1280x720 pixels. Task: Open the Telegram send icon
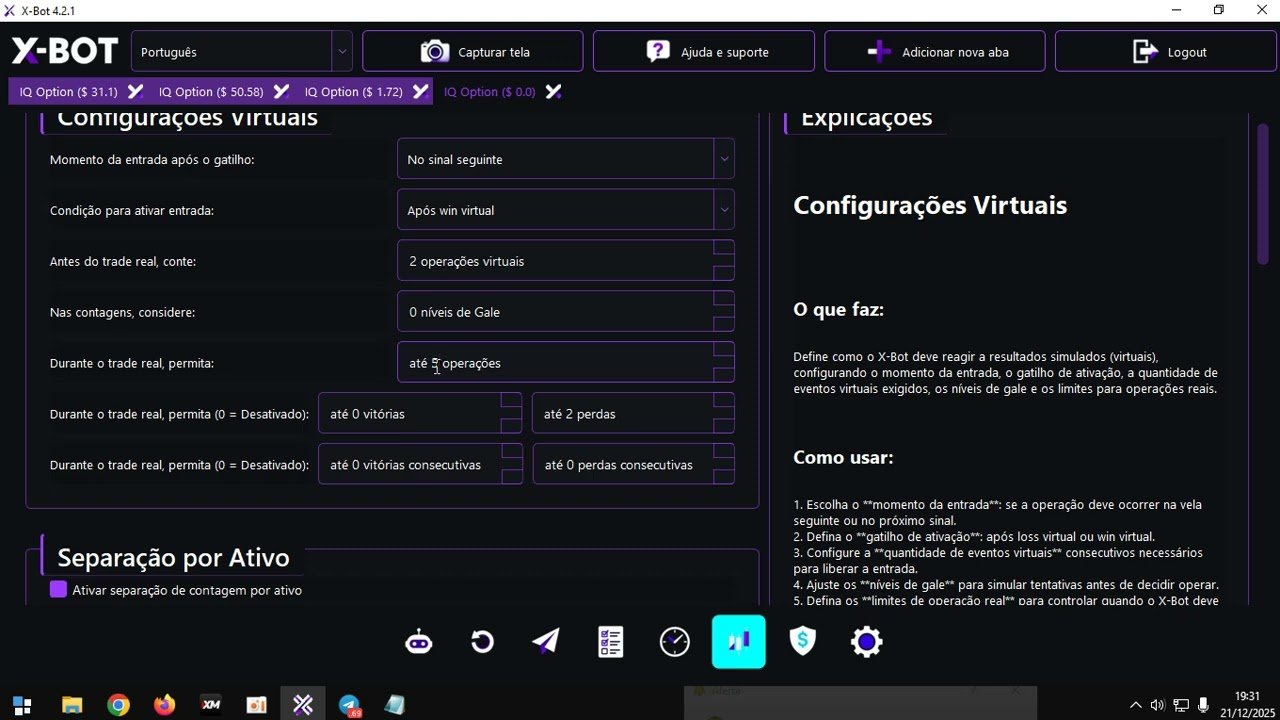click(x=545, y=641)
